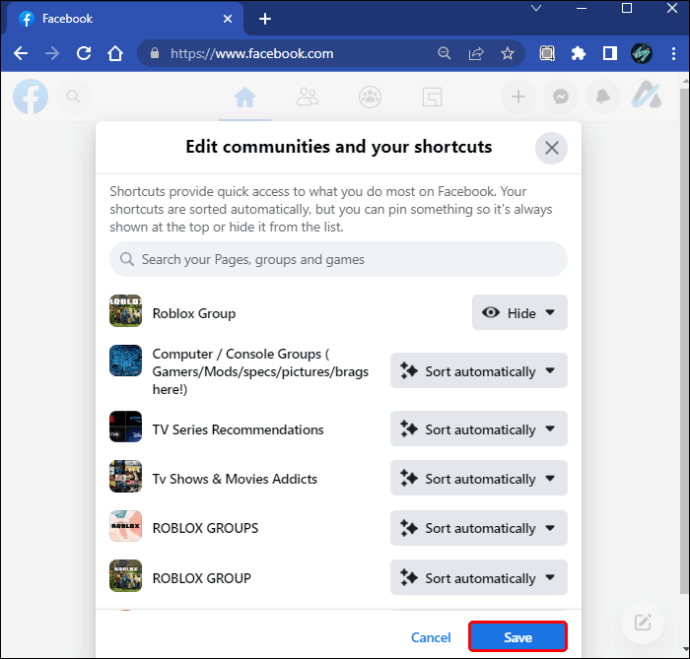Click the Search your Pages, groups and games field
This screenshot has width=690, height=659.
pyautogui.click(x=338, y=259)
